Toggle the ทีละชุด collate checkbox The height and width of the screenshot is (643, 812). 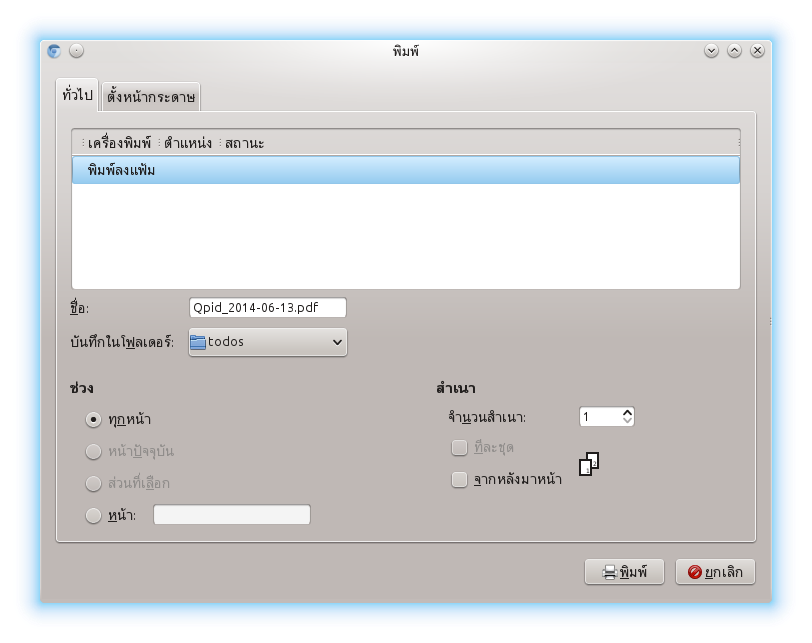coord(459,448)
